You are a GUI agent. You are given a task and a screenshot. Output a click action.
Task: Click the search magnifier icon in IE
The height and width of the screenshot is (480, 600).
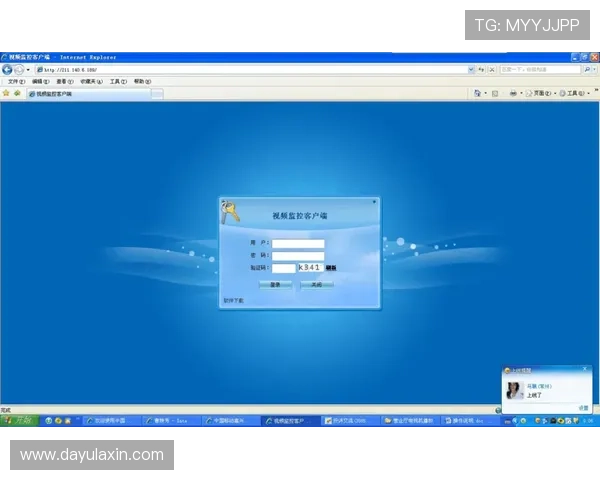[x=588, y=70]
